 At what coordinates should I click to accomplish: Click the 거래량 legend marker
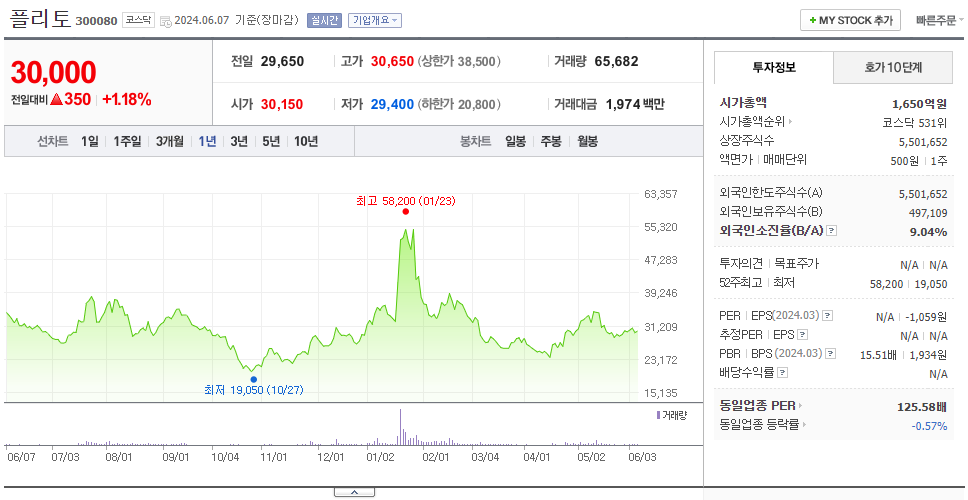point(658,415)
